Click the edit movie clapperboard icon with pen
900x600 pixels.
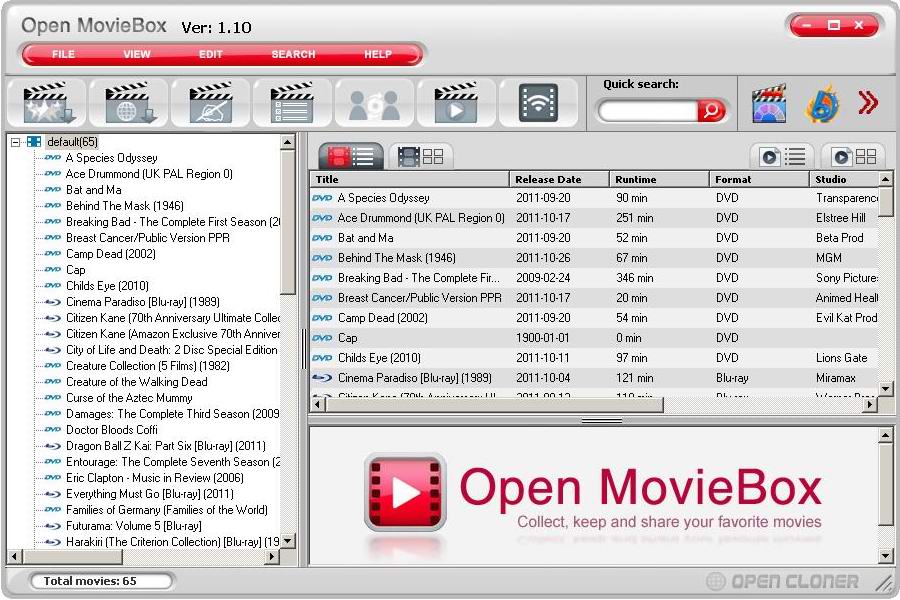coord(211,103)
